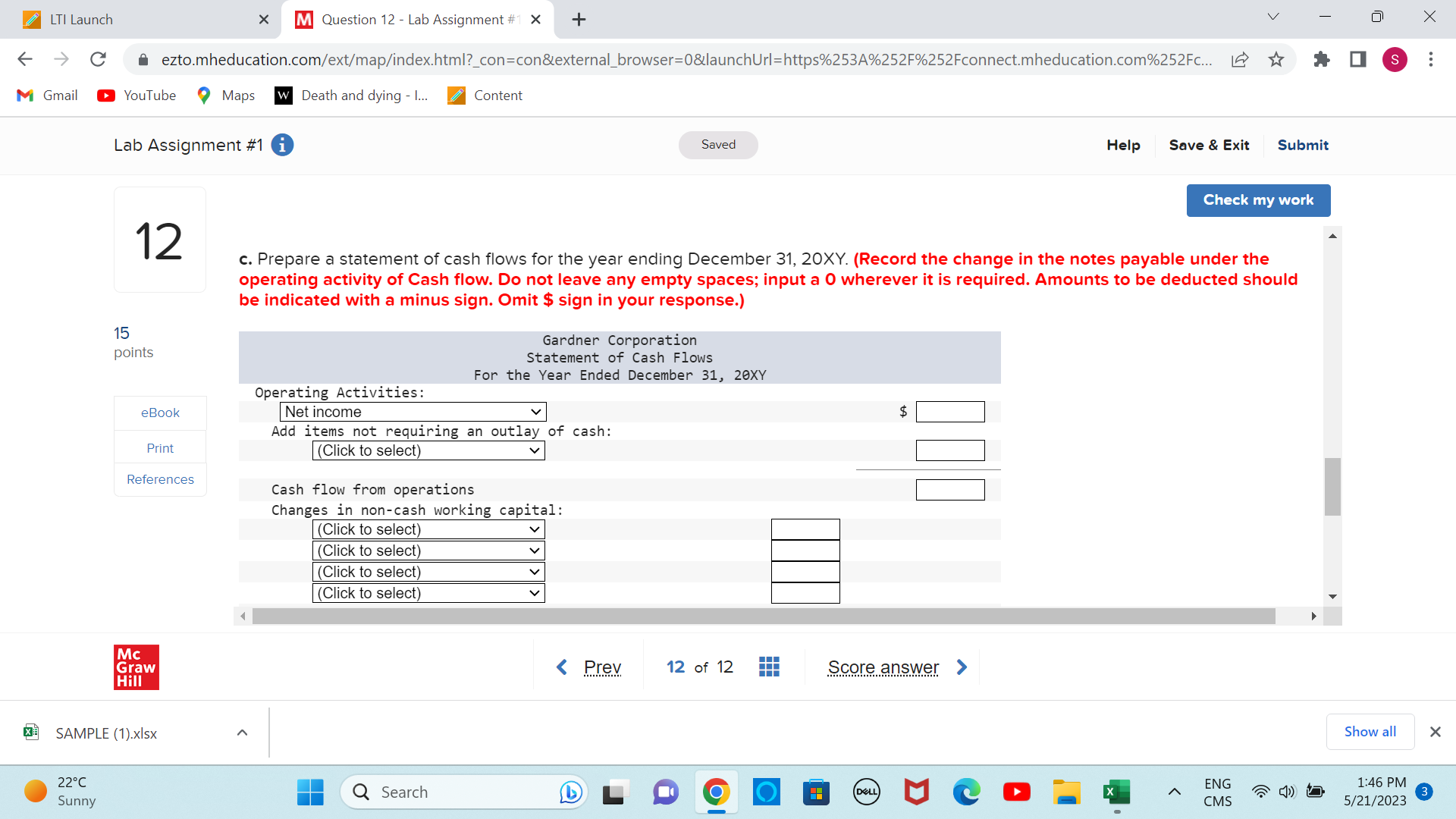
Task: Click the Net income amount field
Action: (949, 412)
